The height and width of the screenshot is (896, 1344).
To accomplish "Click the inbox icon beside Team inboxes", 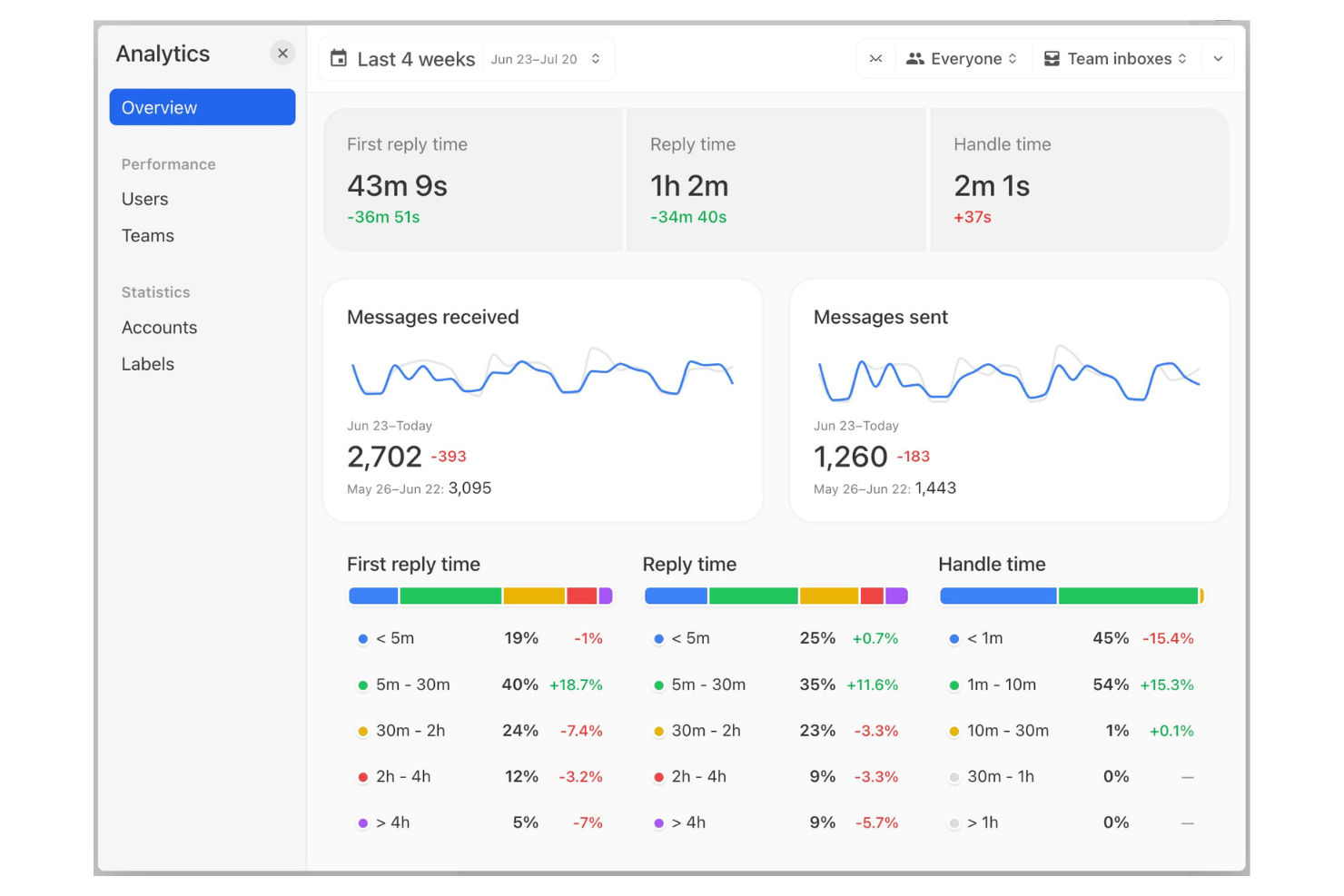I will point(1052,59).
